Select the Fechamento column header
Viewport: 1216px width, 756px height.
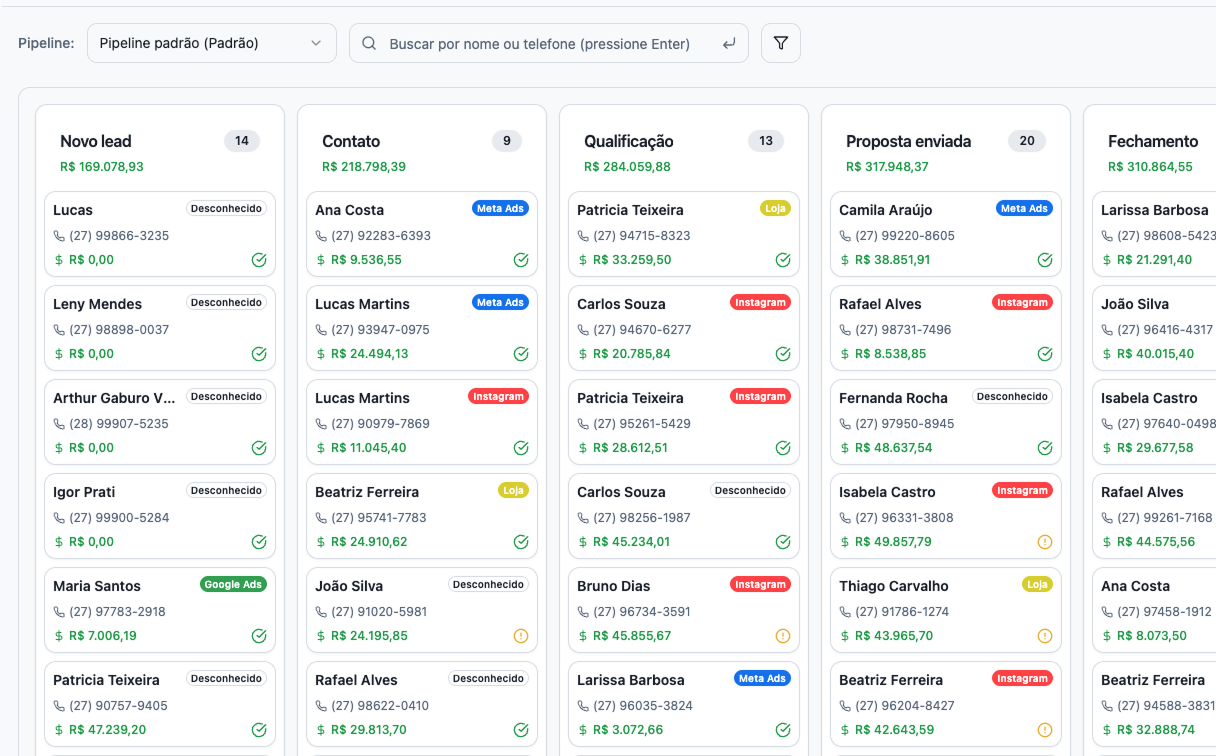1152,142
